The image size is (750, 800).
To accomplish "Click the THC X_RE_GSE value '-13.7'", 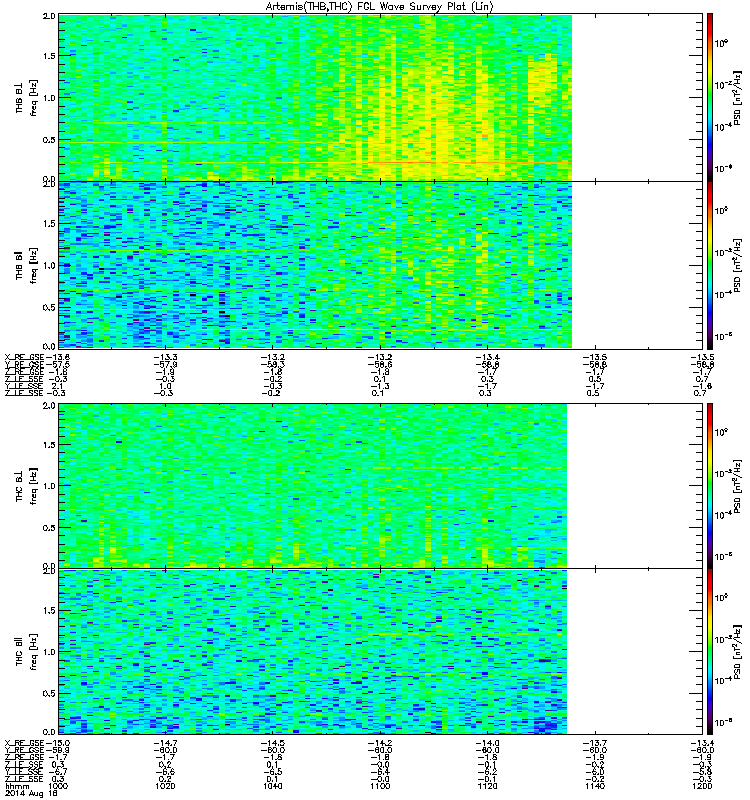I will point(595,743).
